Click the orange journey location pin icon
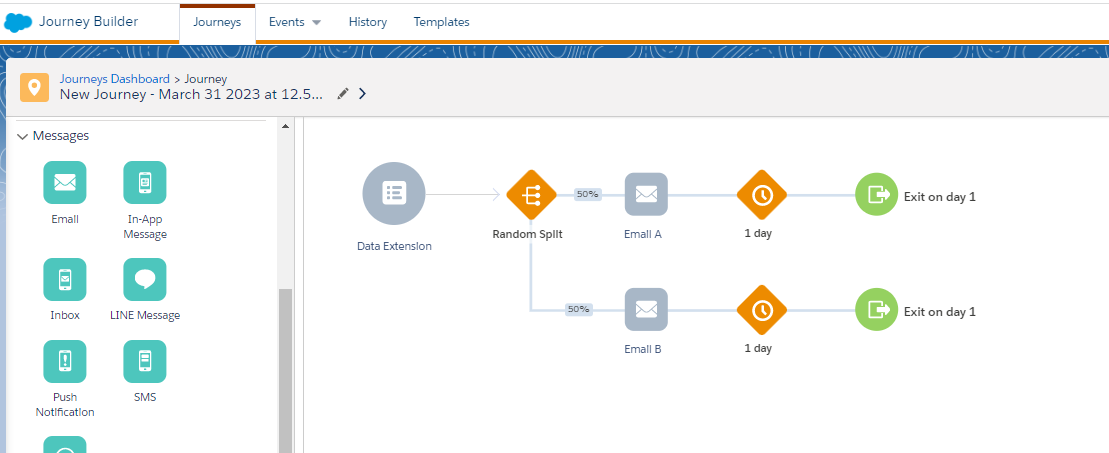Screen dimensions: 1109x453 click(34, 87)
